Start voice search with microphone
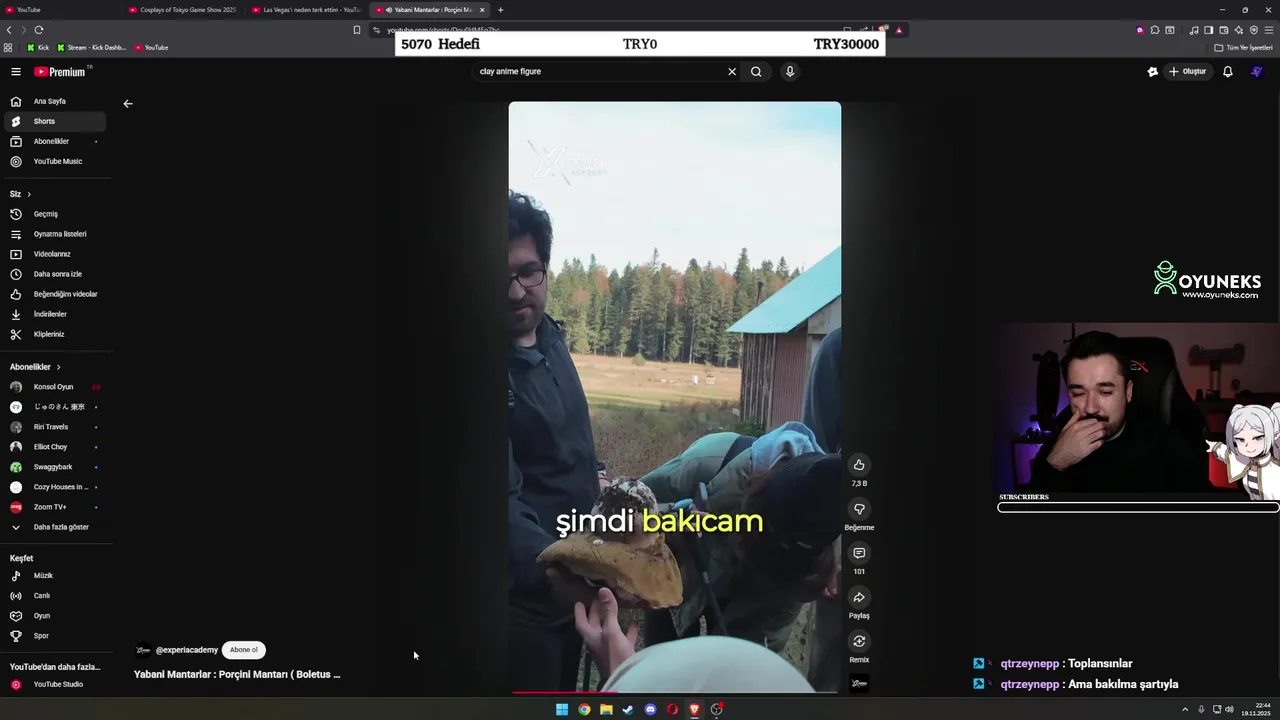This screenshot has width=1280, height=720. click(x=790, y=72)
